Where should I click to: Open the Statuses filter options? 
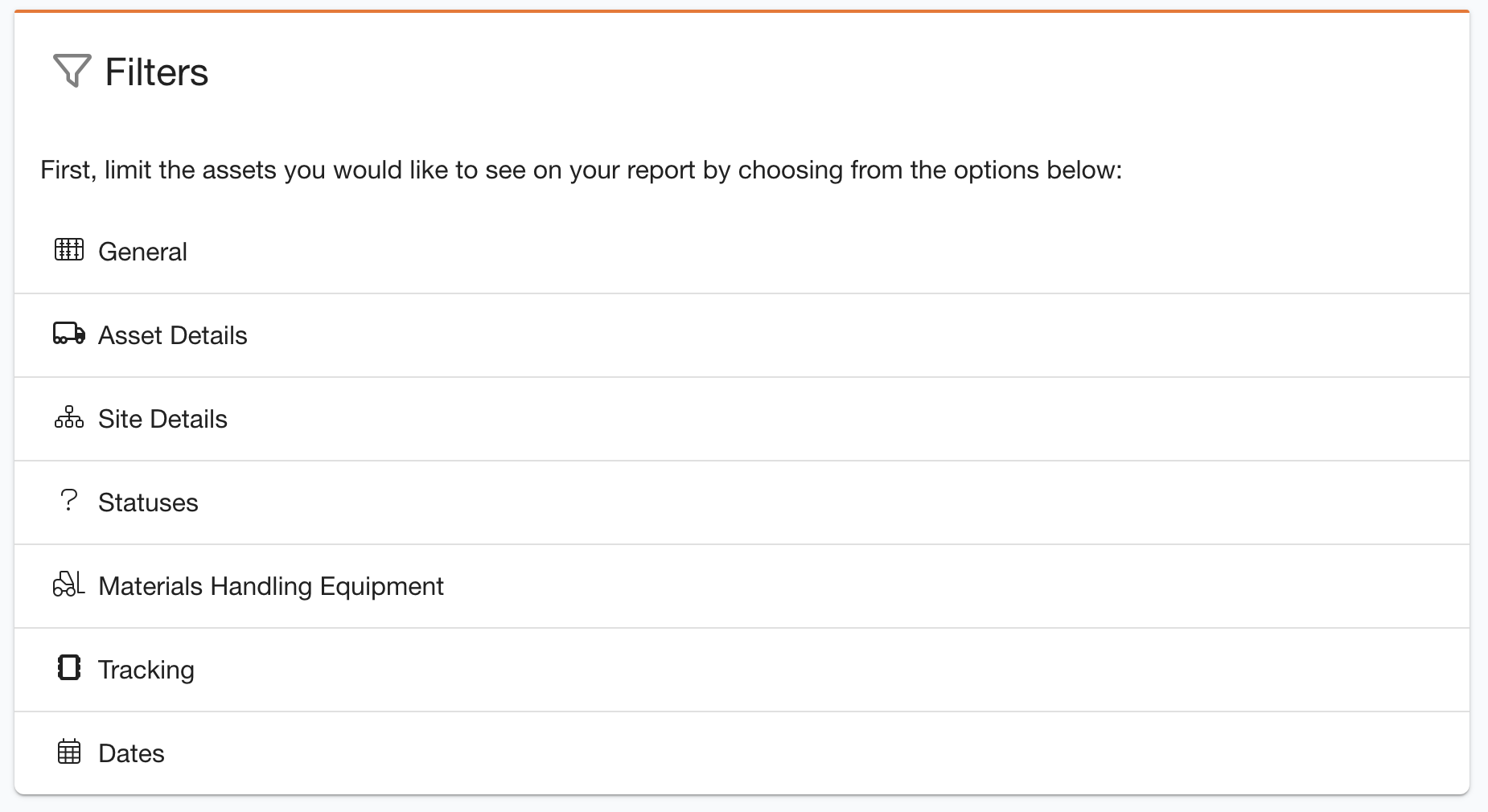148,502
